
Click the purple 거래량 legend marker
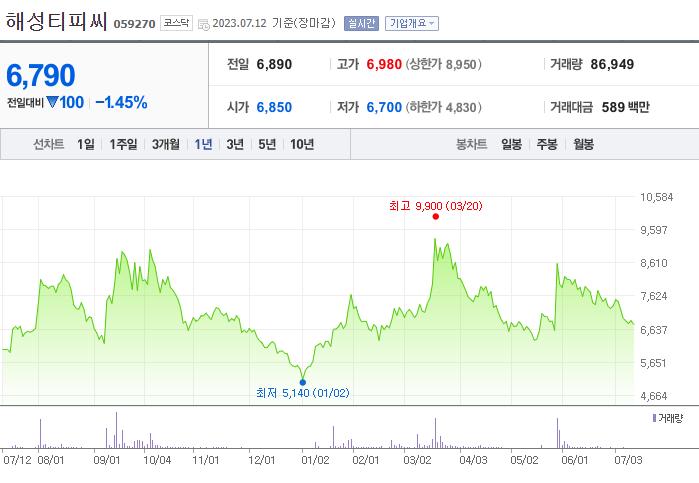(654, 418)
